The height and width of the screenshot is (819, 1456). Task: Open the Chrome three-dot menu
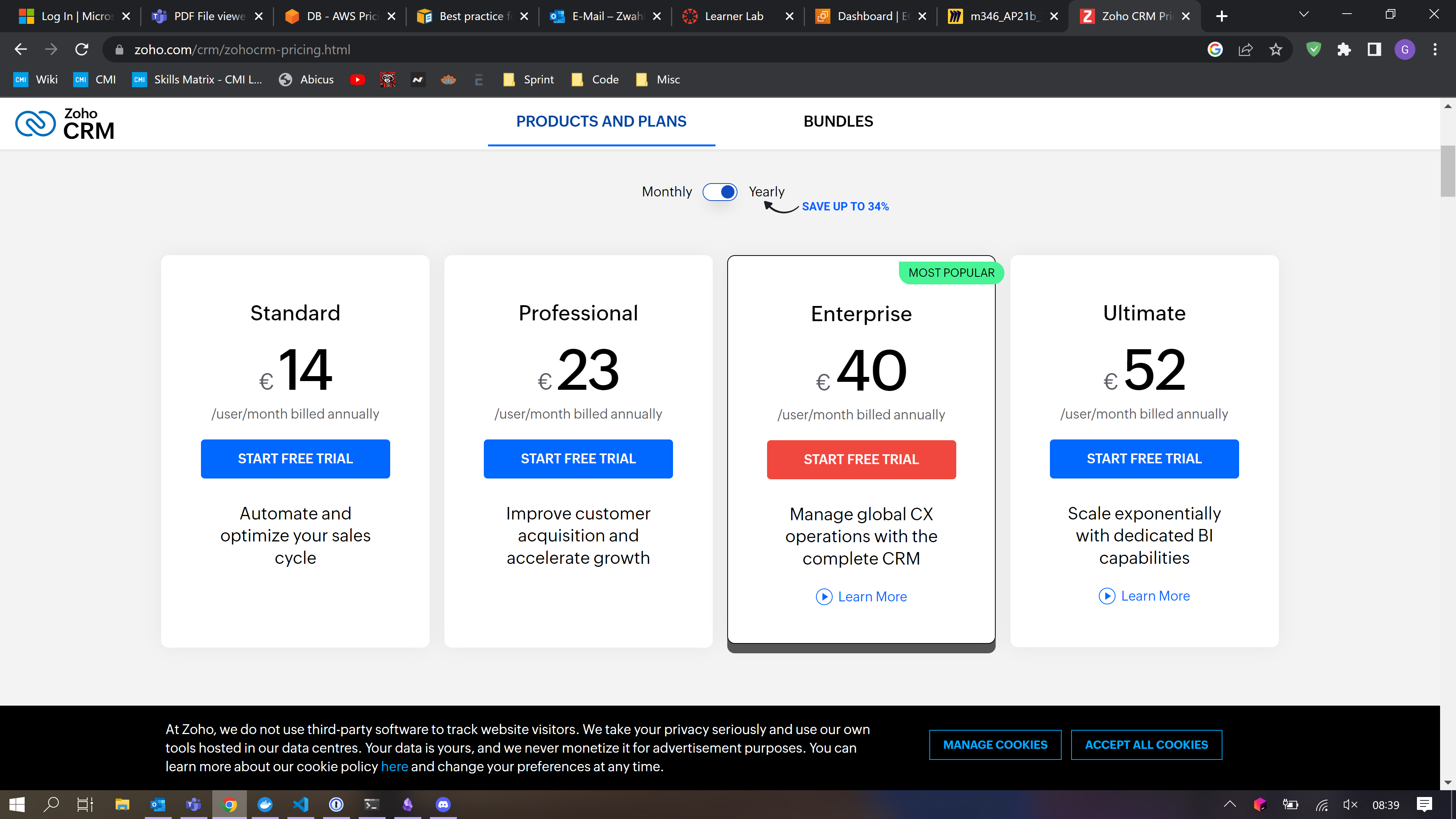1434,50
